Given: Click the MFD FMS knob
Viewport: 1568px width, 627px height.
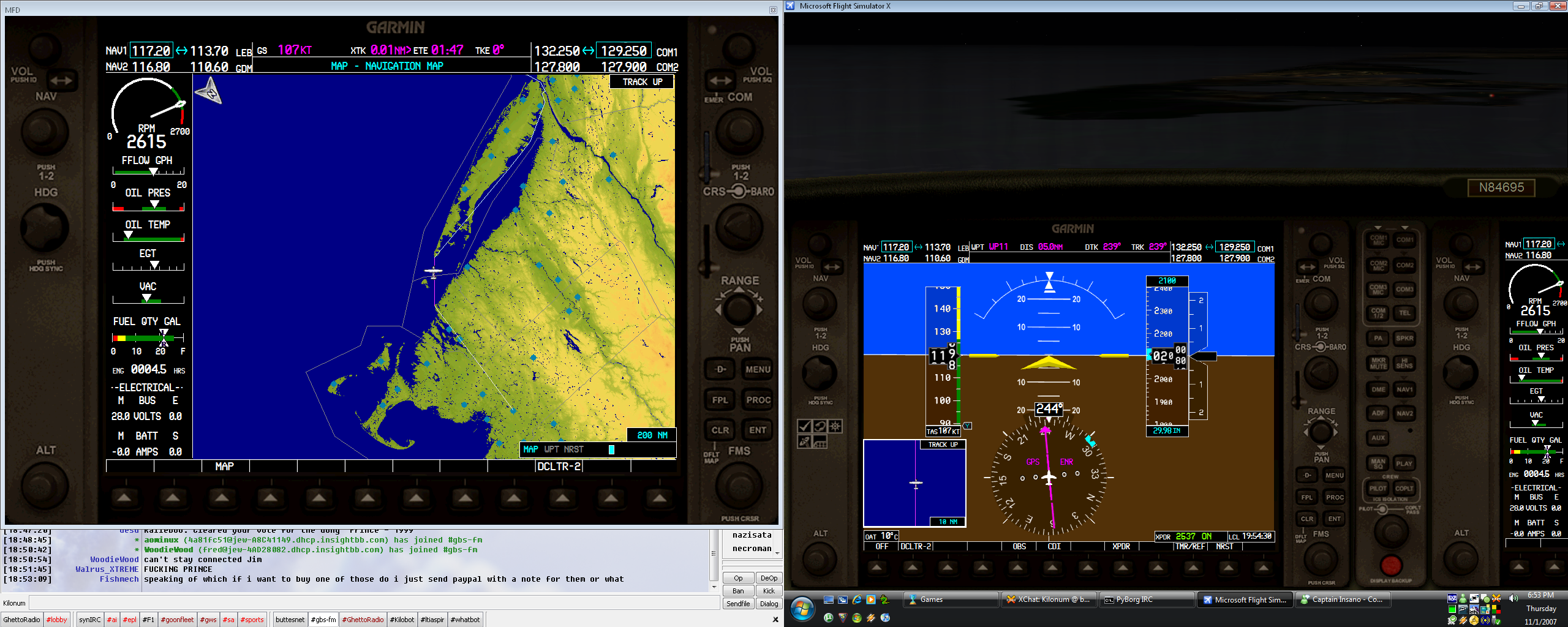Looking at the screenshot, I should tap(739, 486).
